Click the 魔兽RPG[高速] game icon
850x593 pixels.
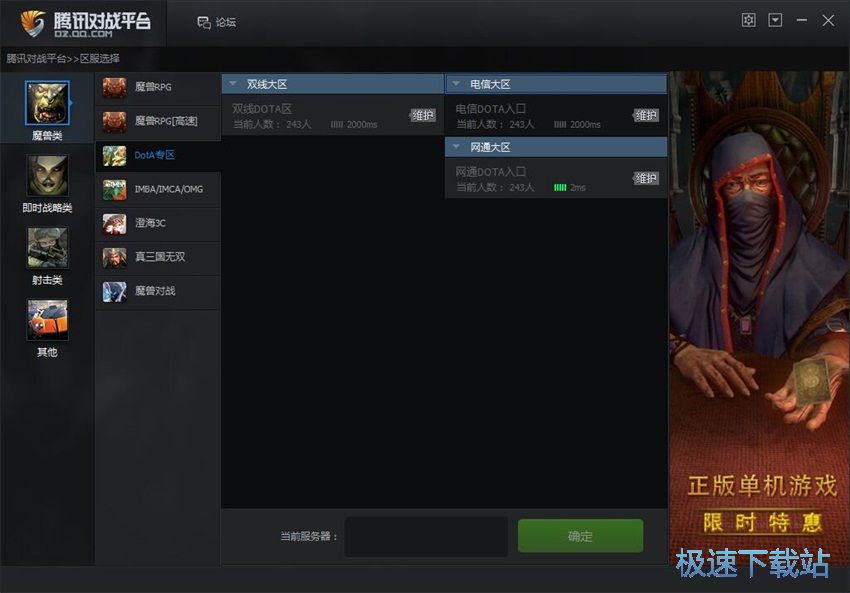(x=114, y=121)
